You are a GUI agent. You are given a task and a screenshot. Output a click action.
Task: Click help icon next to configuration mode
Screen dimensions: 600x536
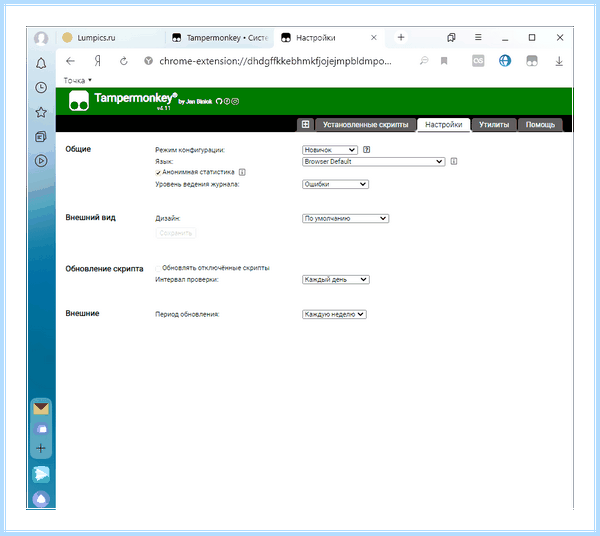pos(367,150)
